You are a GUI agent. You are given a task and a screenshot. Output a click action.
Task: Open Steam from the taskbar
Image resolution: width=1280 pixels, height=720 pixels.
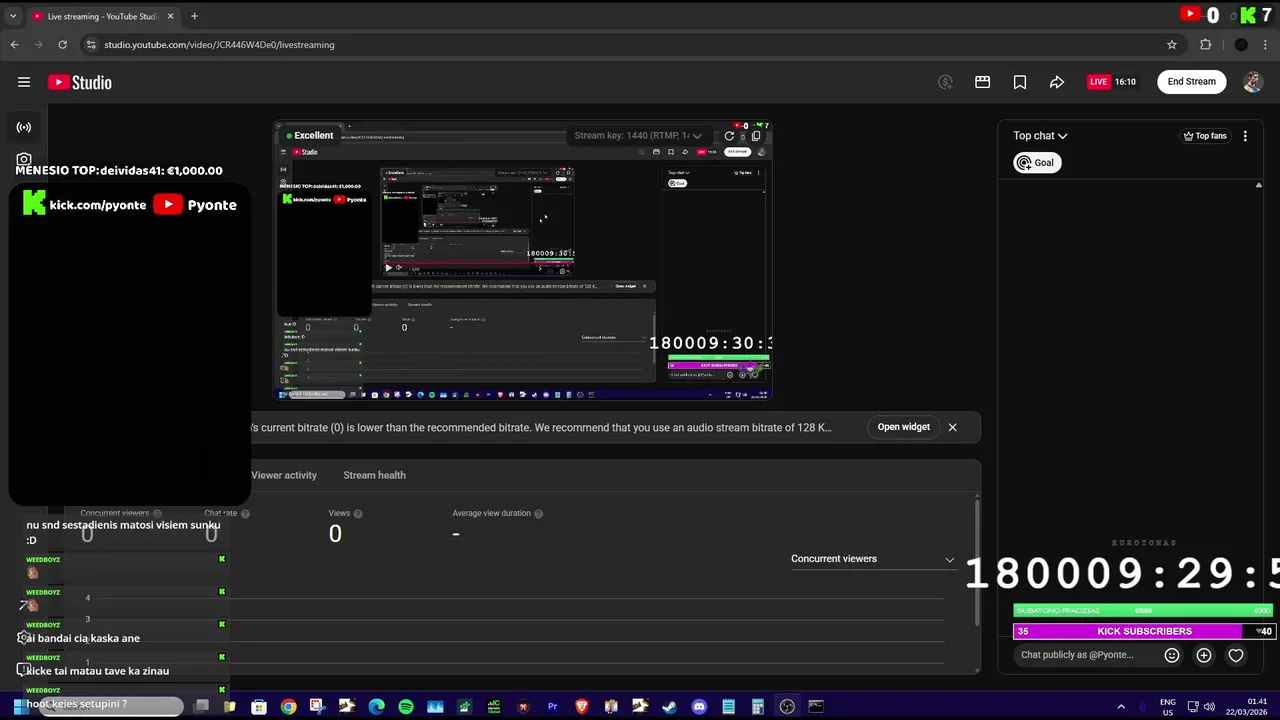[x=669, y=707]
